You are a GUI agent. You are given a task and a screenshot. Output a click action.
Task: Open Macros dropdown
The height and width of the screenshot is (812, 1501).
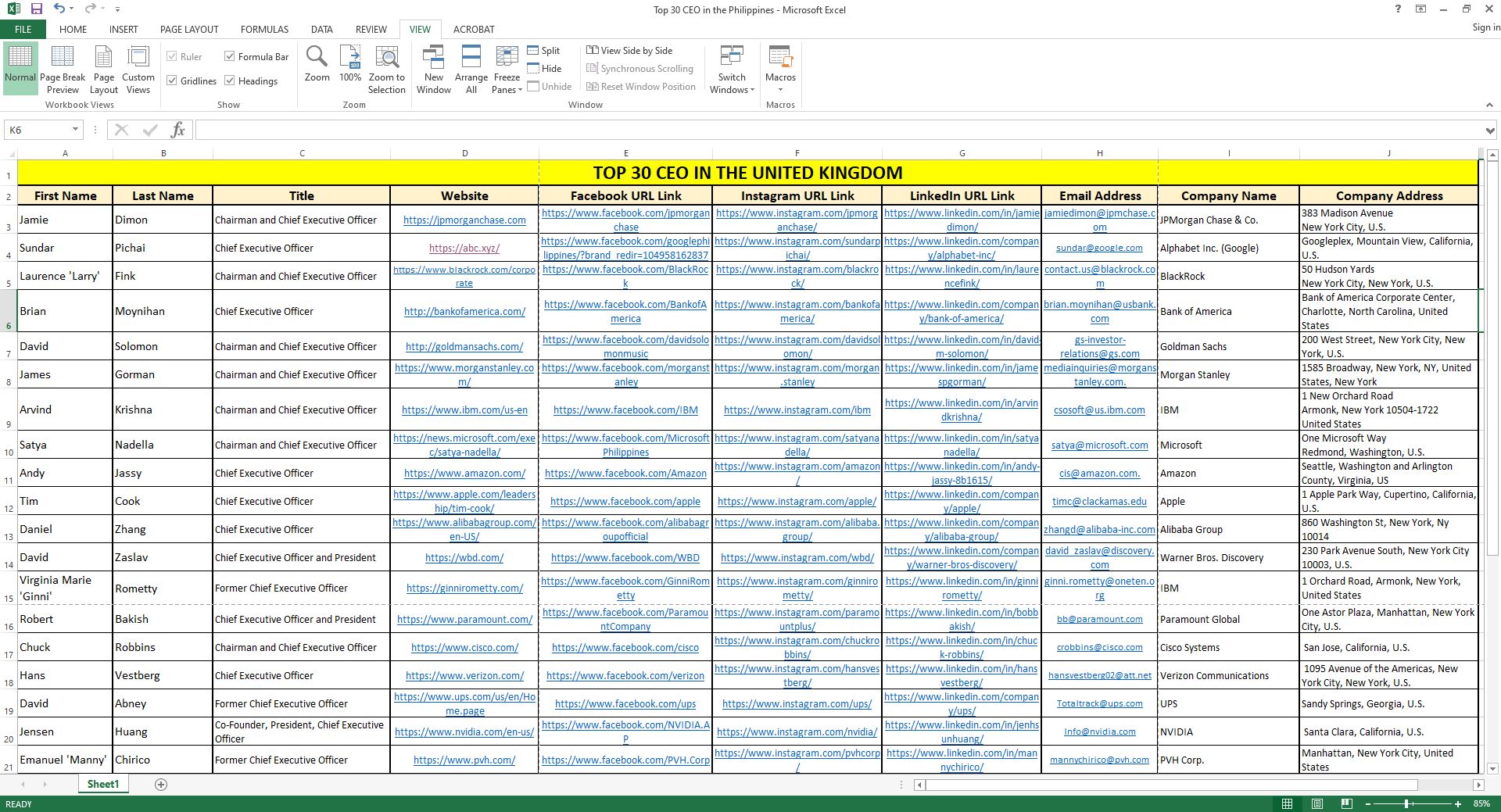[x=780, y=69]
